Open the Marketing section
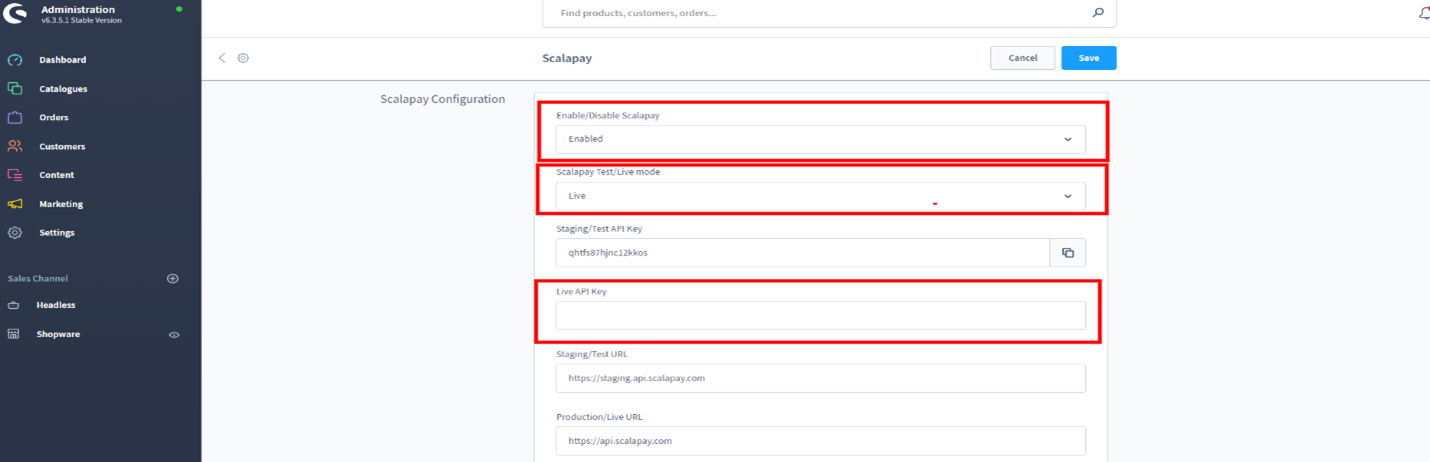 click(x=61, y=204)
